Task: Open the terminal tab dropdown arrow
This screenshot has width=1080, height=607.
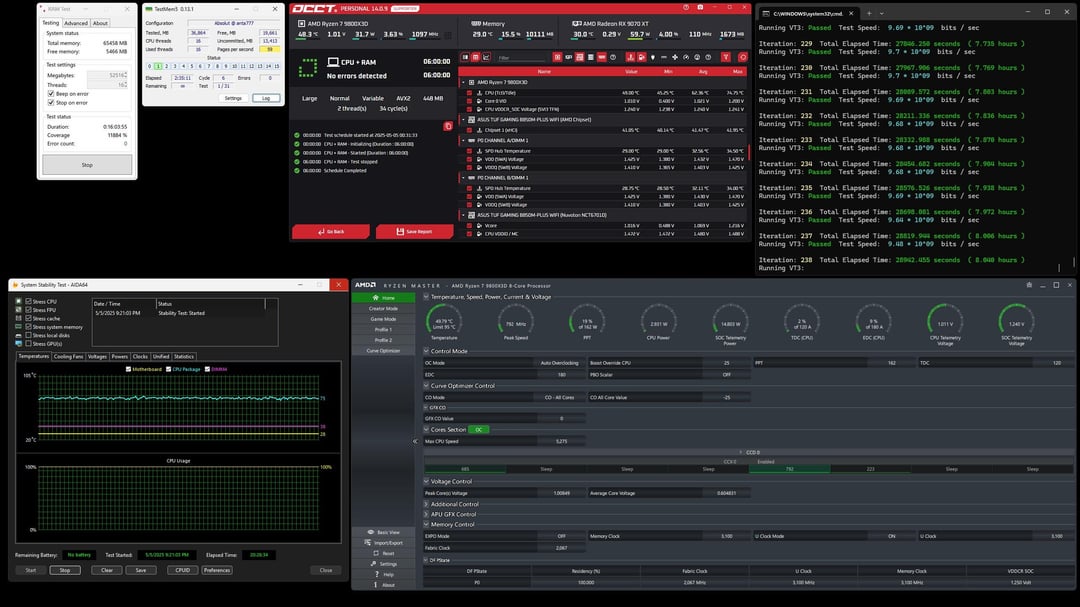Action: [882, 13]
